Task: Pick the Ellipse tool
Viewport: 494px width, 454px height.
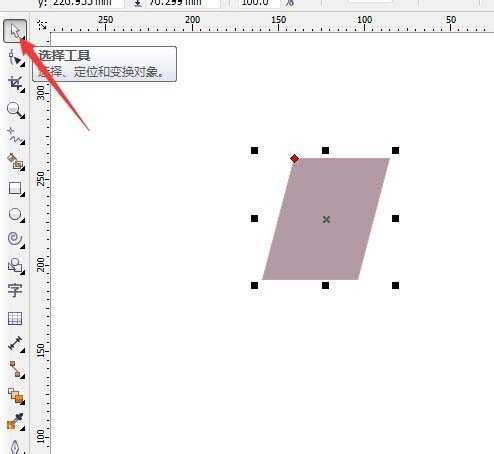Action: (x=15, y=214)
